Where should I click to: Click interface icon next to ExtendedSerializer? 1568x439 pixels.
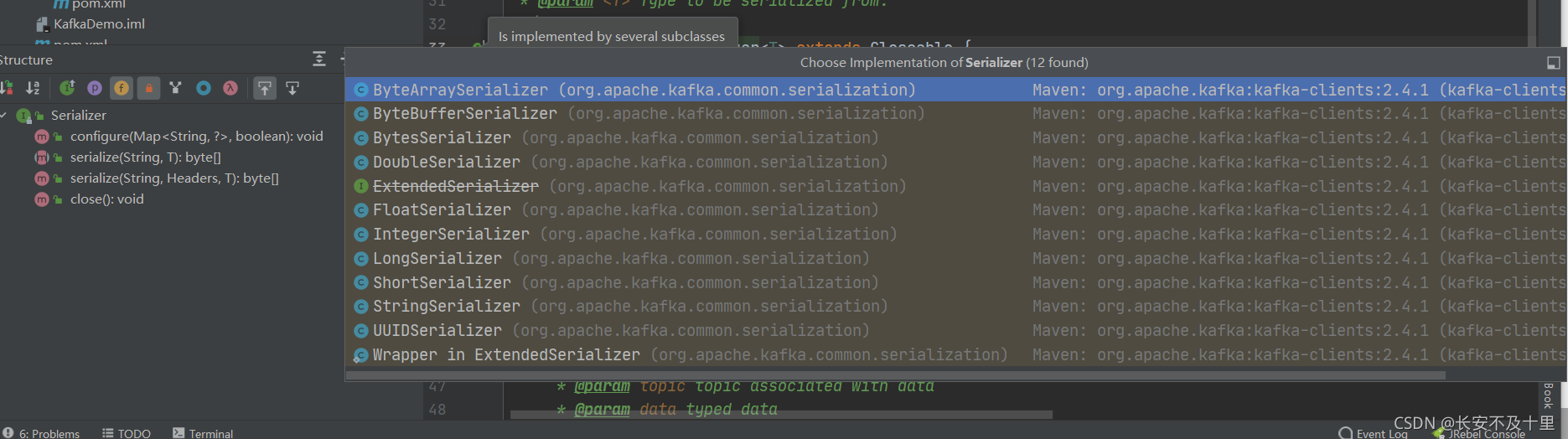tap(360, 186)
